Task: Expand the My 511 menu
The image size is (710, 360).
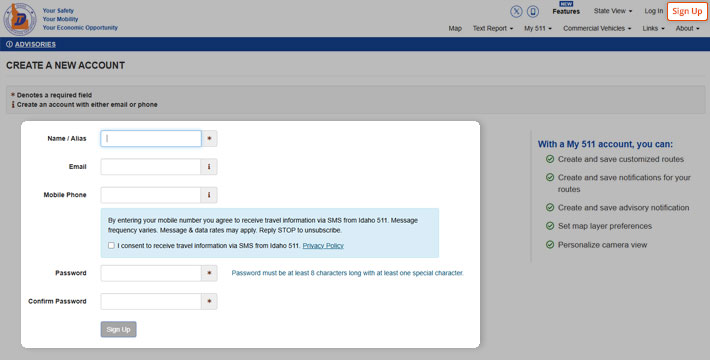Action: coord(538,28)
